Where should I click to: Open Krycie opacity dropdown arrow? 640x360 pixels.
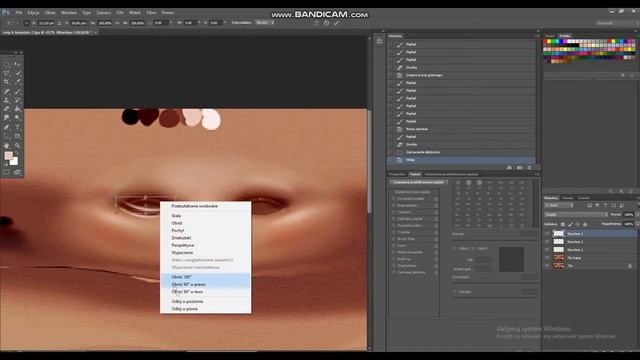pyautogui.click(x=637, y=215)
